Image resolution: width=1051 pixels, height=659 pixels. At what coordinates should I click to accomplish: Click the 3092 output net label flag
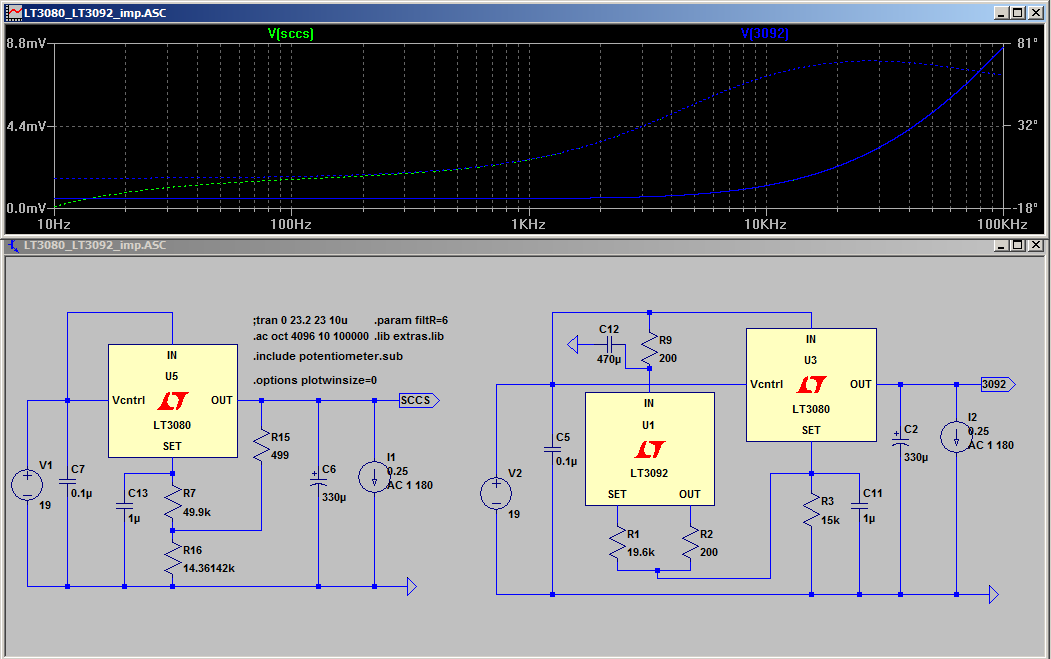pos(998,384)
